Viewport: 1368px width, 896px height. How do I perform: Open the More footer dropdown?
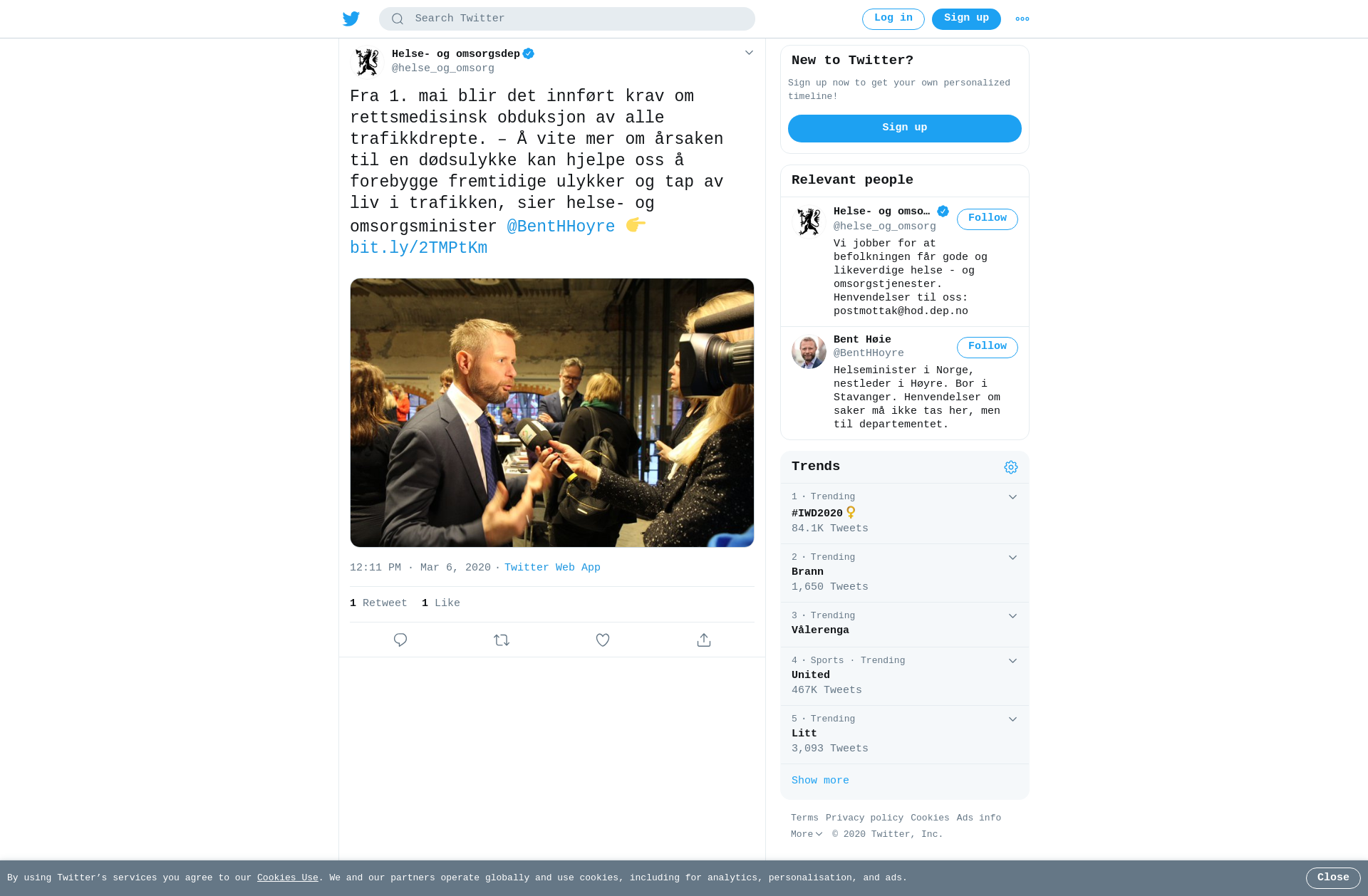[x=807, y=834]
